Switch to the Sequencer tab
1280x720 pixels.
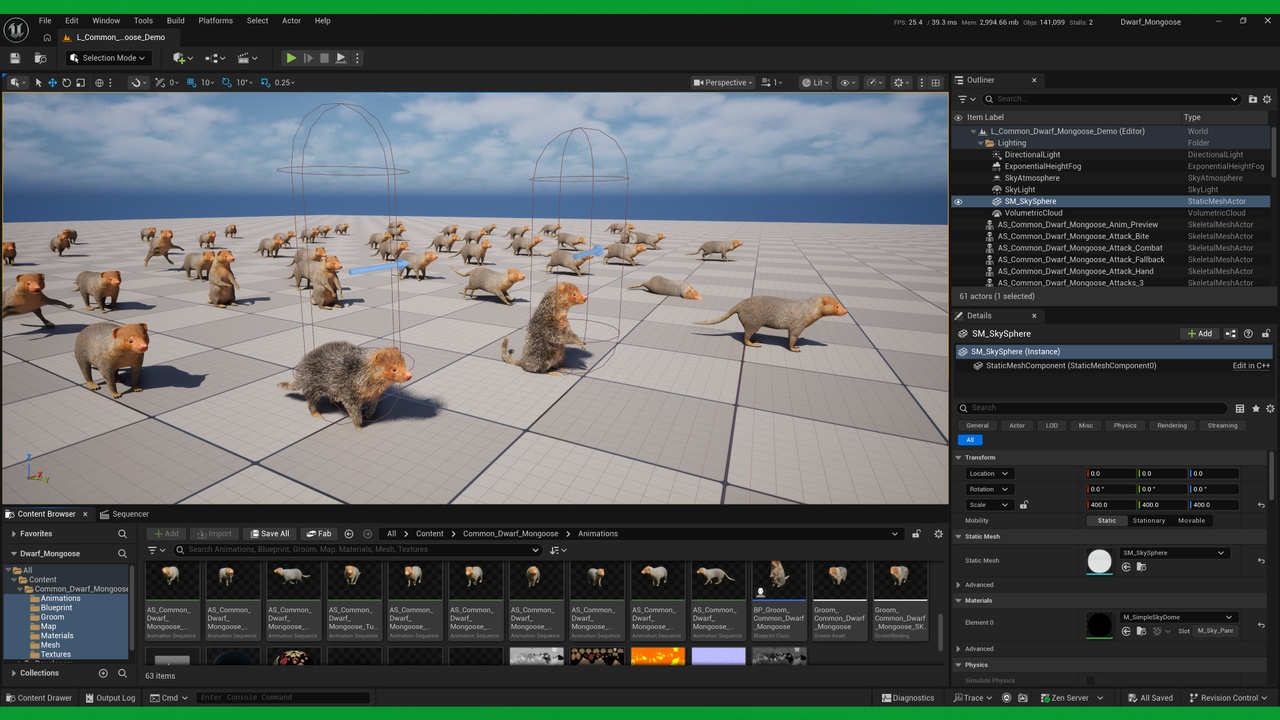coord(124,514)
